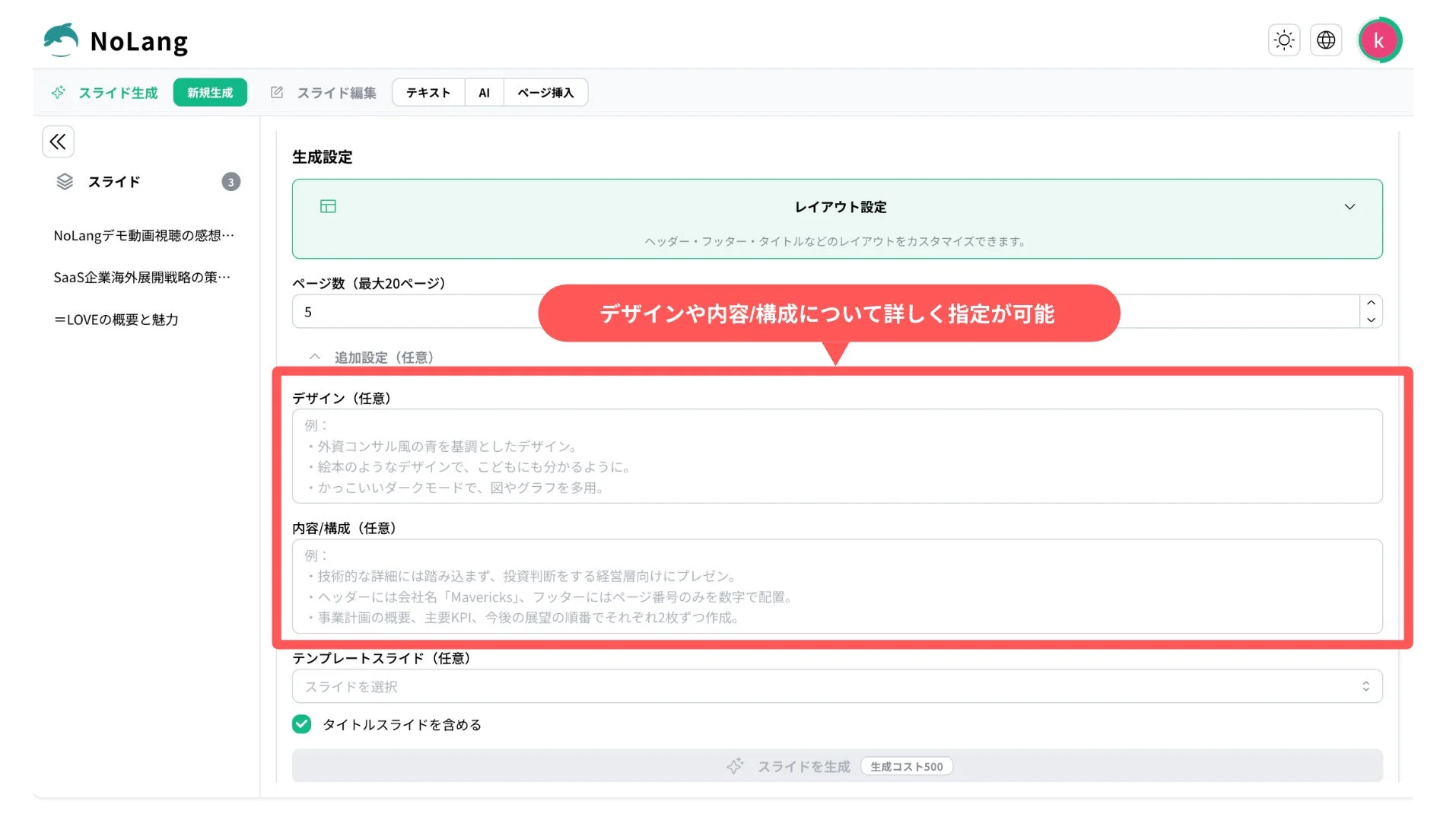Image resolution: width=1456 pixels, height=814 pixels.
Task: Collapse the レイアウト設定 section chevron
Action: (1351, 206)
